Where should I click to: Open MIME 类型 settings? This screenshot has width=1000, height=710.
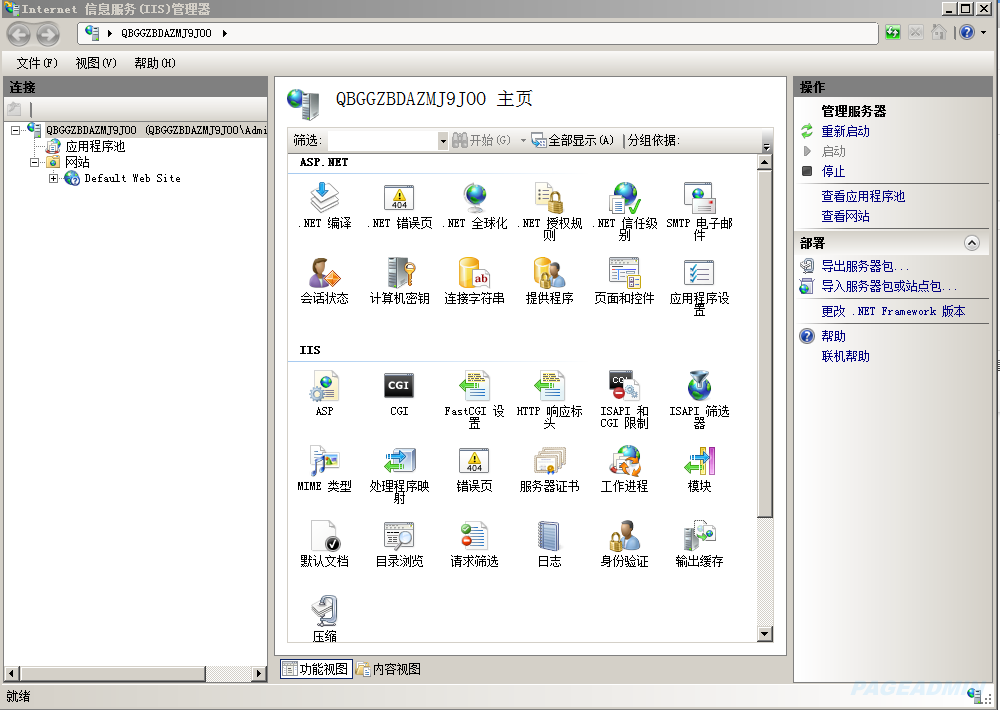324,462
